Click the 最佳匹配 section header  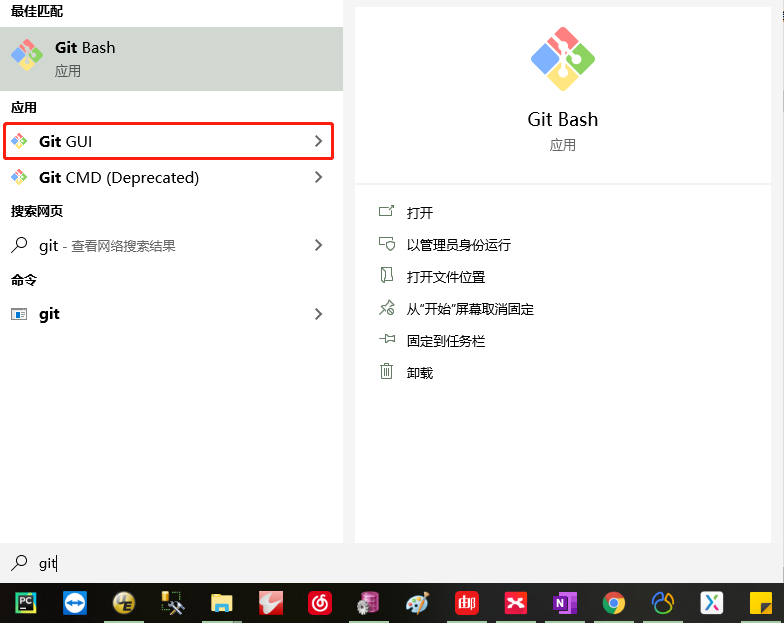coord(37,11)
